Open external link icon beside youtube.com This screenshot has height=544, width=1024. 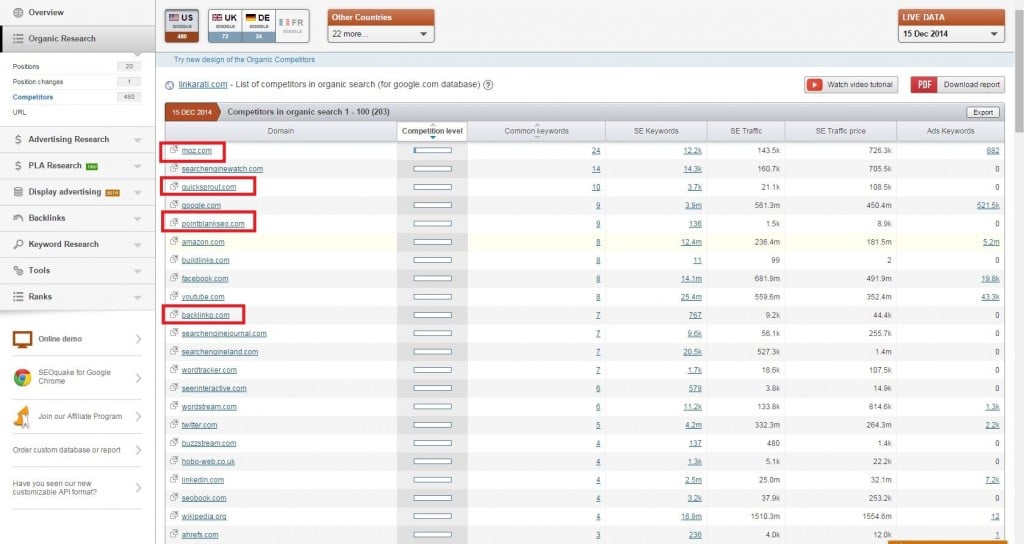pos(174,296)
